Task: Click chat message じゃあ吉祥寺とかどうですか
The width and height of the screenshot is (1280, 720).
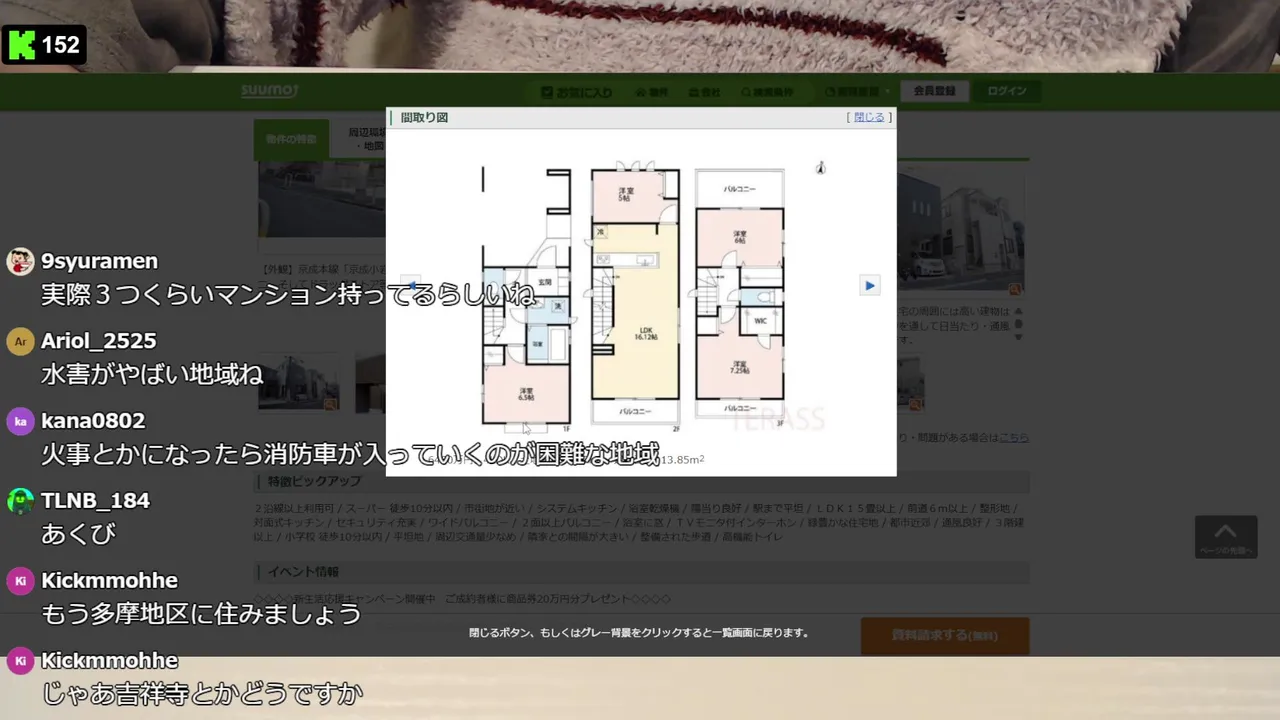Action: (201, 692)
